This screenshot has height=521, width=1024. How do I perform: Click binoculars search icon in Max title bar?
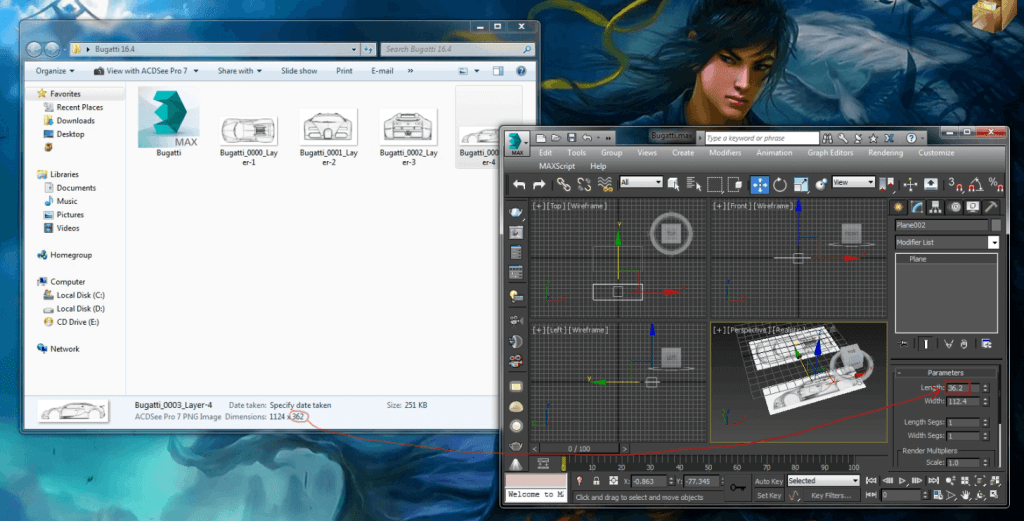[x=827, y=138]
